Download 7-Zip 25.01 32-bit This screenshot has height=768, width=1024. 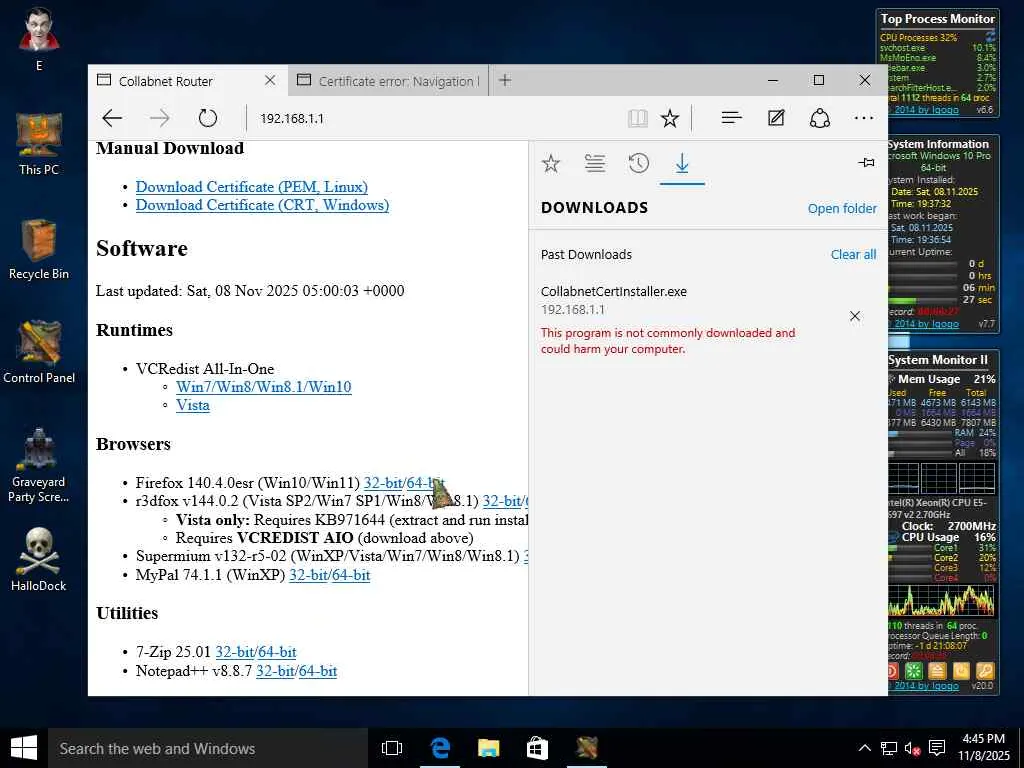click(234, 652)
